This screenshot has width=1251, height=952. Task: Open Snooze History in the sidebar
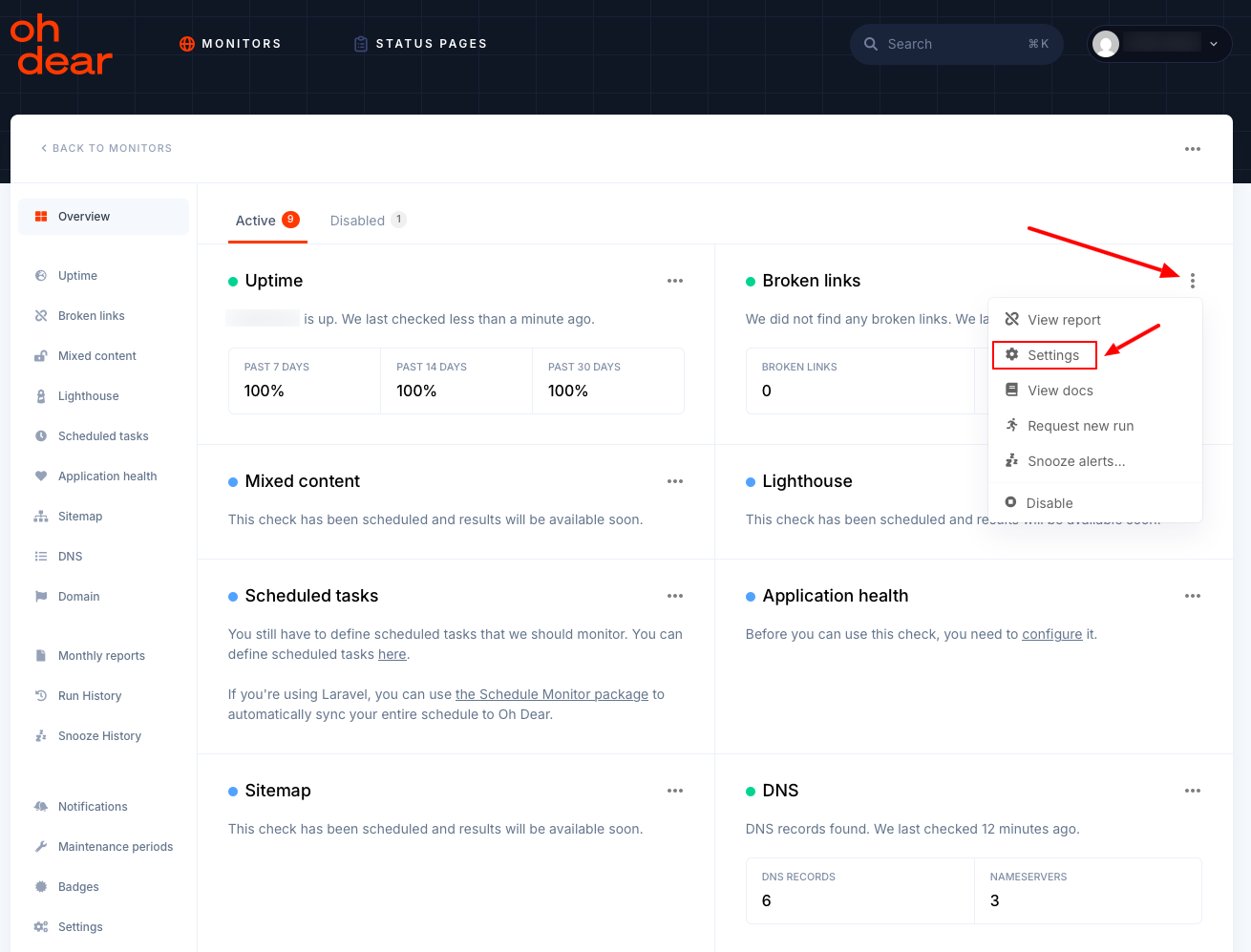tap(99, 736)
